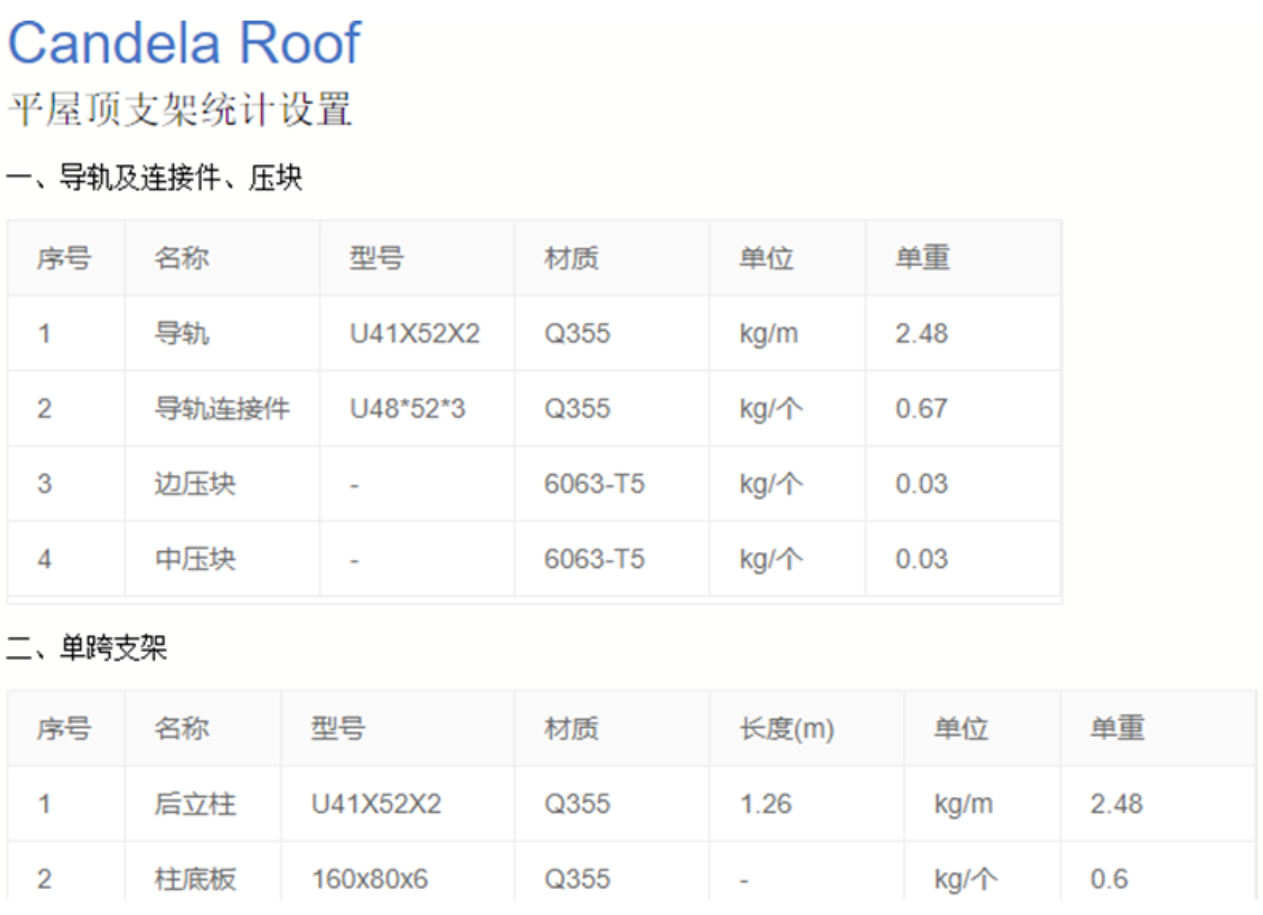Click the 0.67 unit weight cell
This screenshot has height=915, width=1263.
tap(921, 409)
